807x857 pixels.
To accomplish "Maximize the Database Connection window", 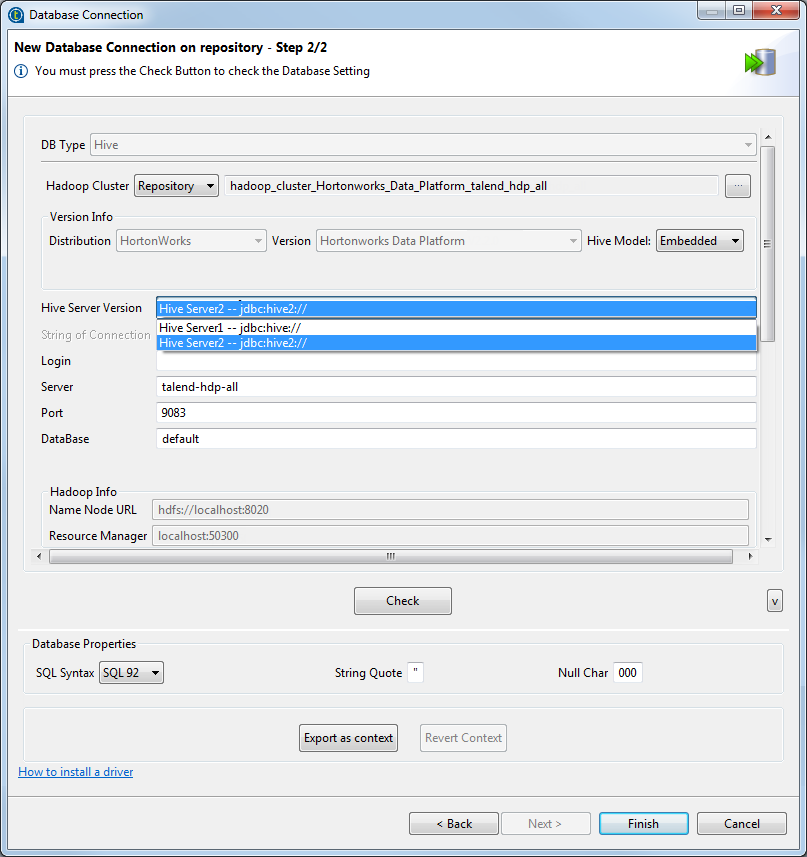I will click(x=739, y=11).
